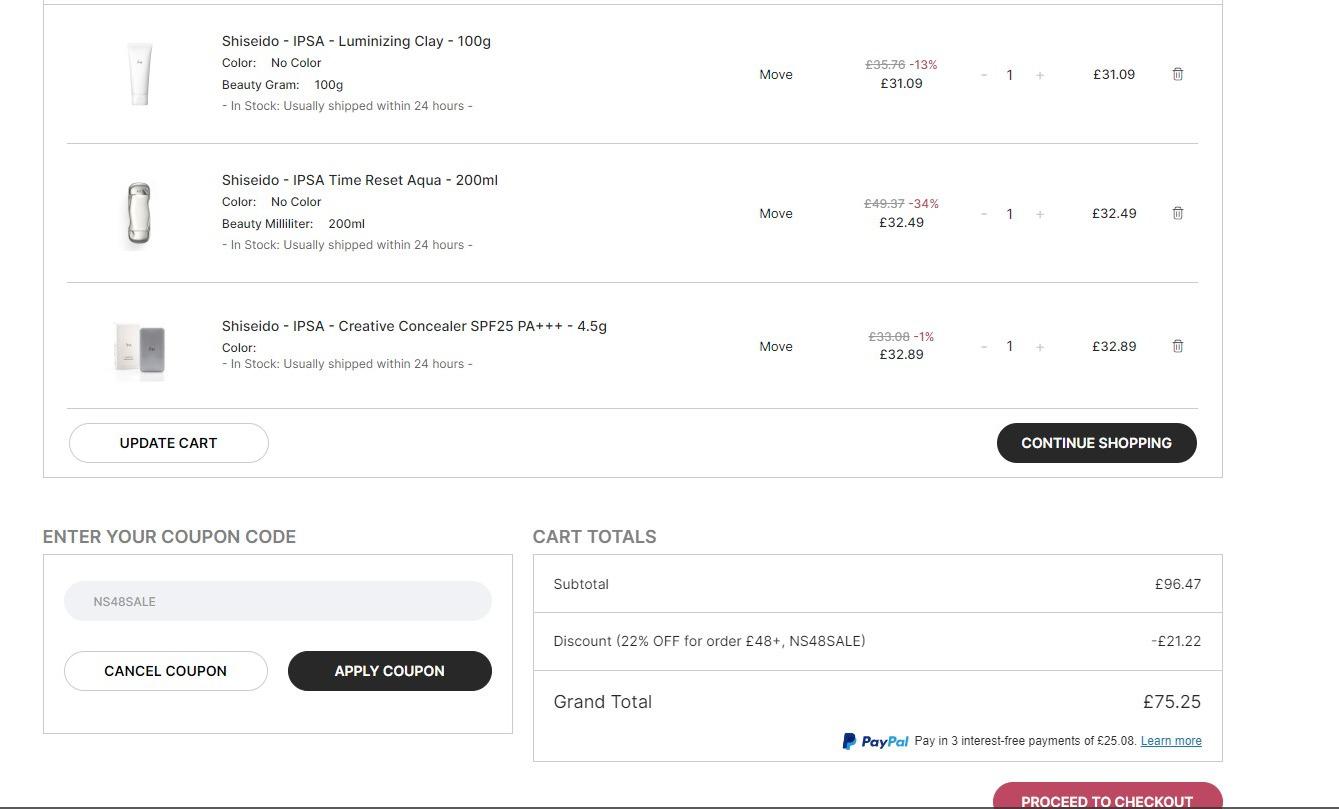The image size is (1339, 809).
Task: Click the coupon code input field
Action: (278, 601)
